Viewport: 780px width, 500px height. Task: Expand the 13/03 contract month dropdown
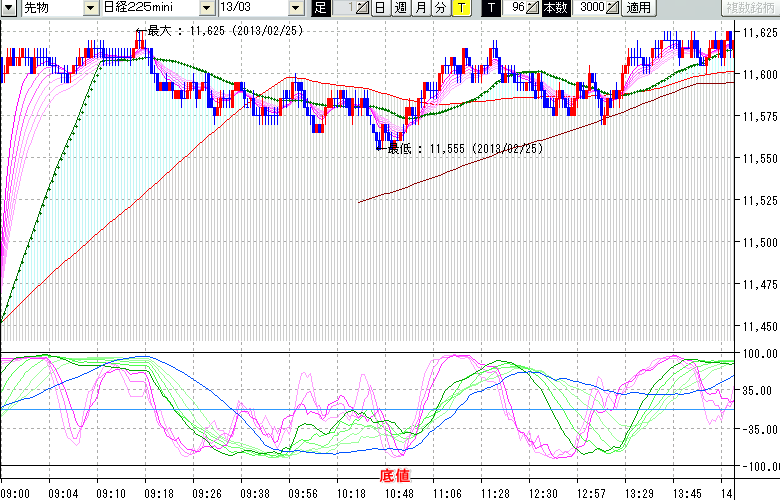[x=297, y=8]
